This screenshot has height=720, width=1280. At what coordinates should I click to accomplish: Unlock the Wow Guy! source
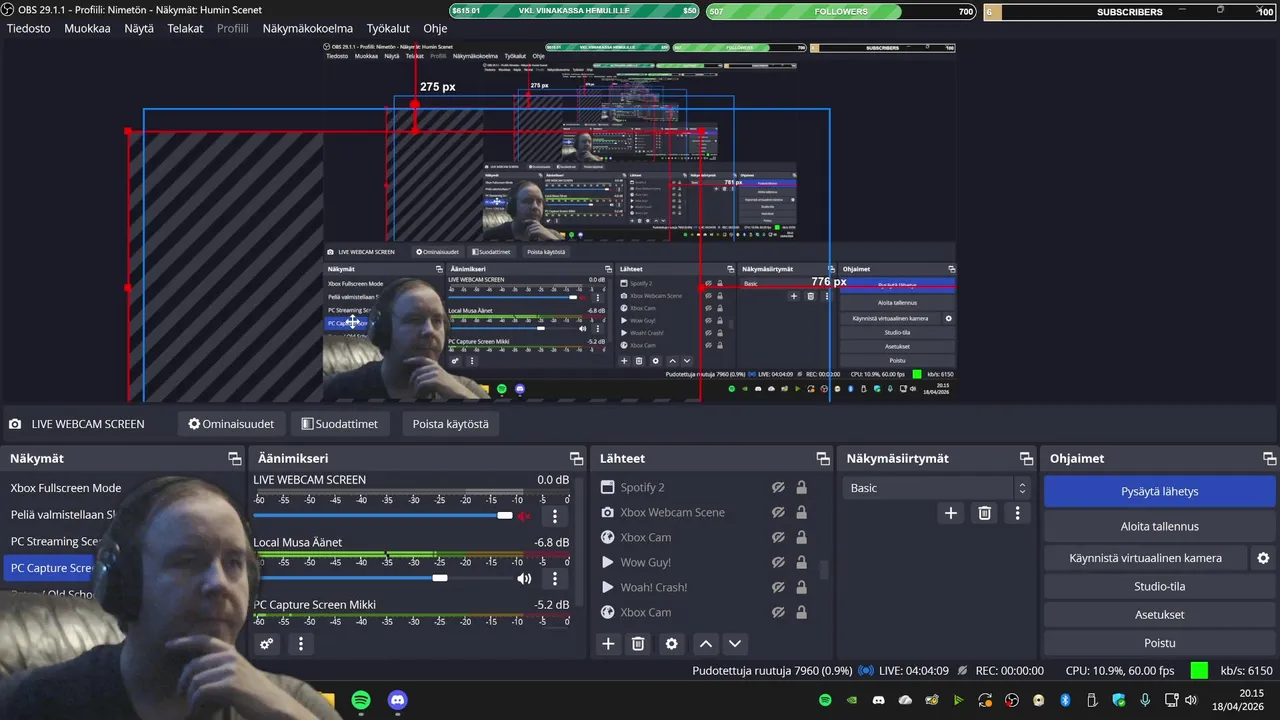click(801, 562)
